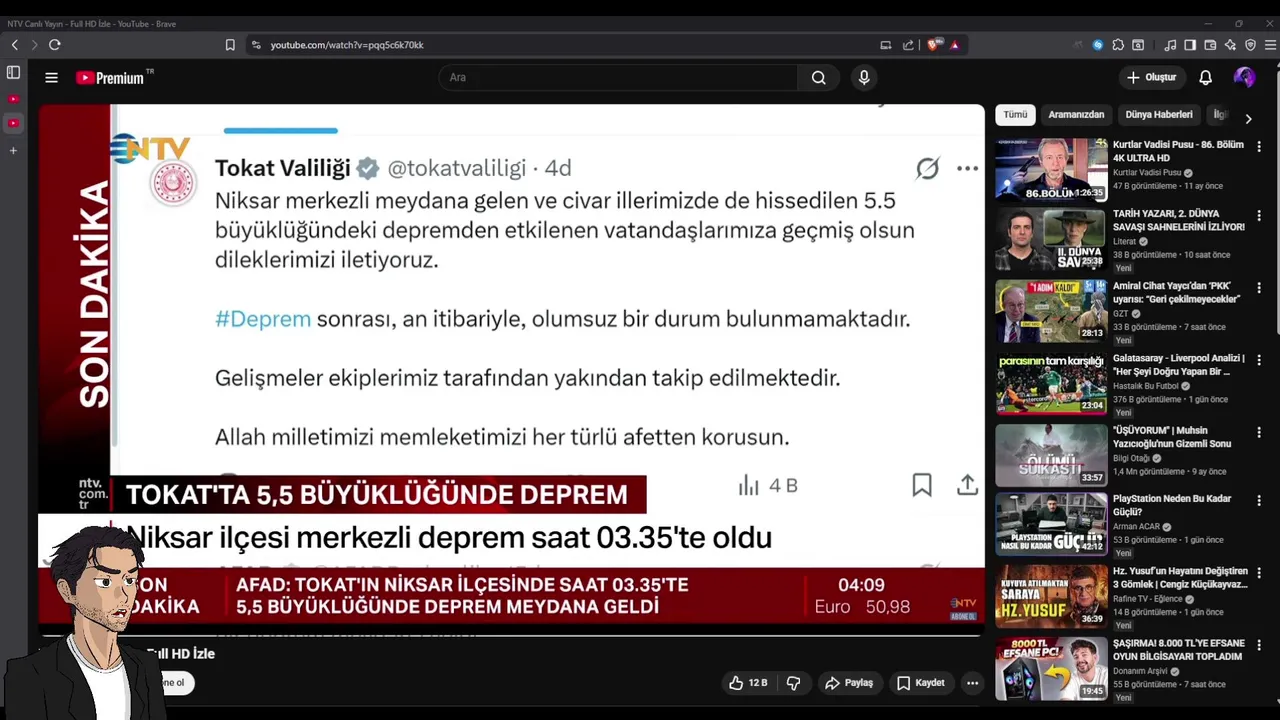Focus the YouTube search box labeled Ara
This screenshot has height=720, width=1280.
(x=618, y=77)
